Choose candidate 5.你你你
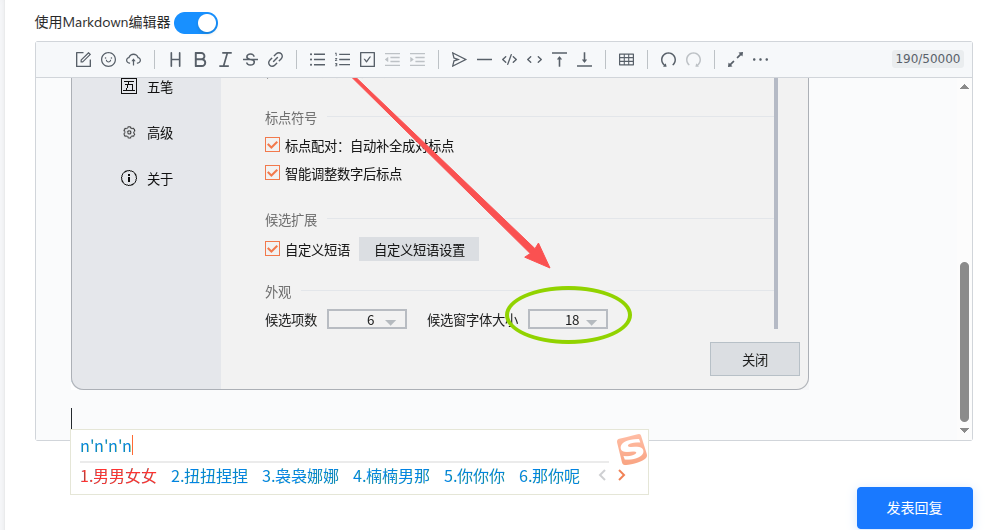 (x=474, y=476)
